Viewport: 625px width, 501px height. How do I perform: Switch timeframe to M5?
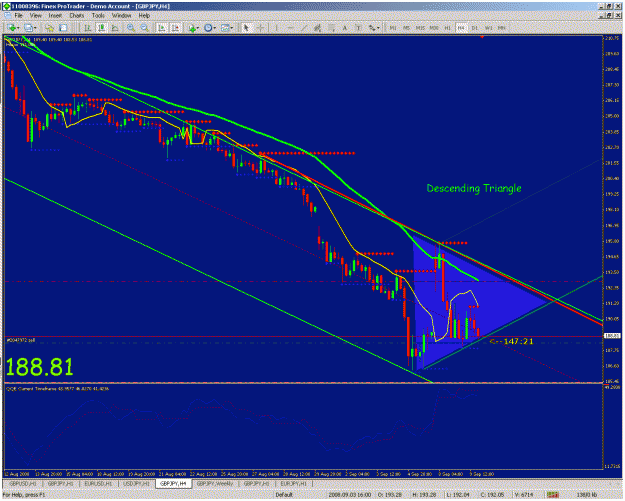pyautogui.click(x=407, y=28)
